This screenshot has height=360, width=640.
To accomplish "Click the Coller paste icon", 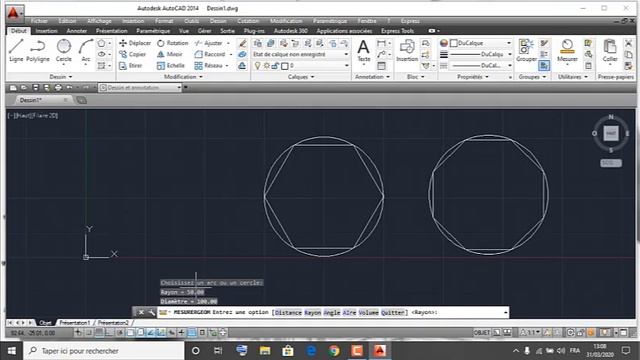I will coord(610,51).
